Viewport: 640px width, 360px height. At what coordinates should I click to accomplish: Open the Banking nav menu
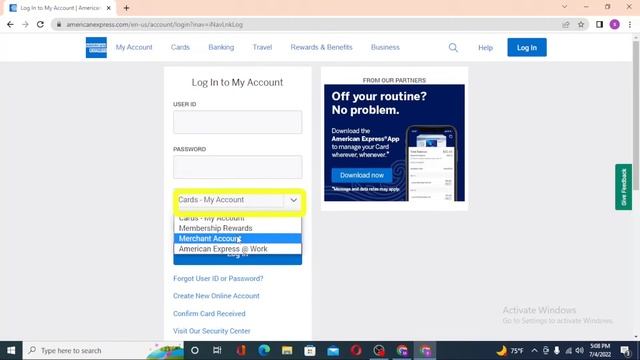click(221, 47)
